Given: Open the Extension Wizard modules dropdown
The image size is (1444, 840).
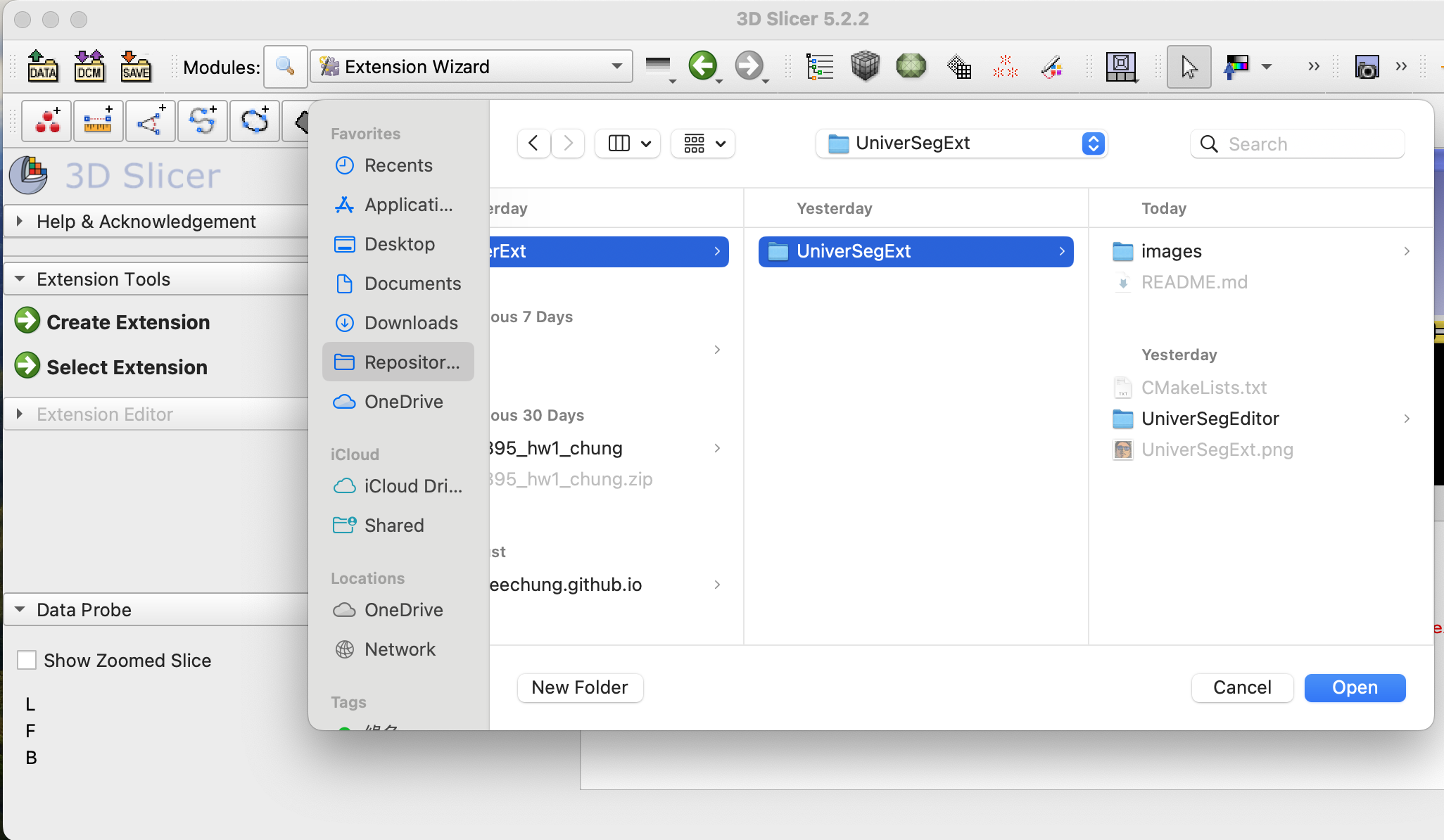Looking at the screenshot, I should tap(471, 67).
